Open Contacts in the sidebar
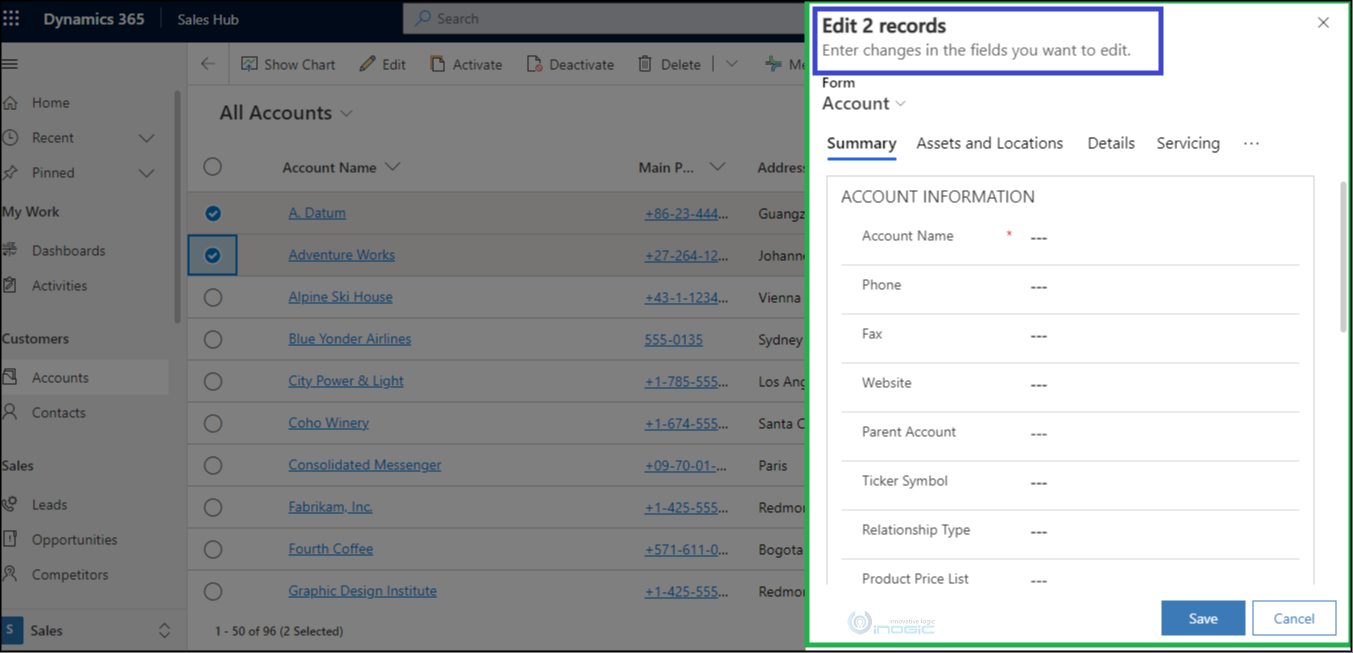 (x=84, y=412)
